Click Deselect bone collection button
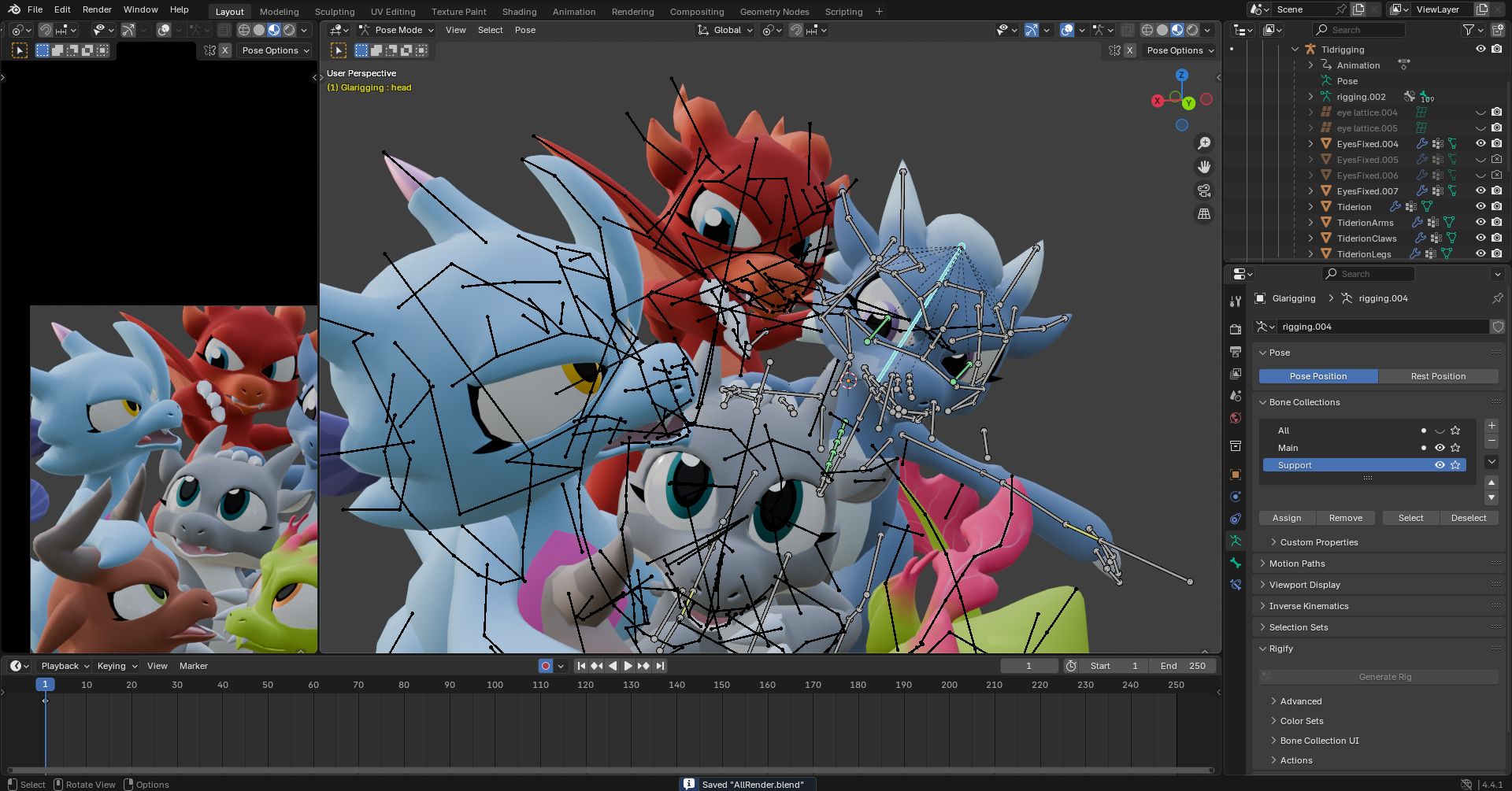The height and width of the screenshot is (791, 1512). (x=1469, y=518)
